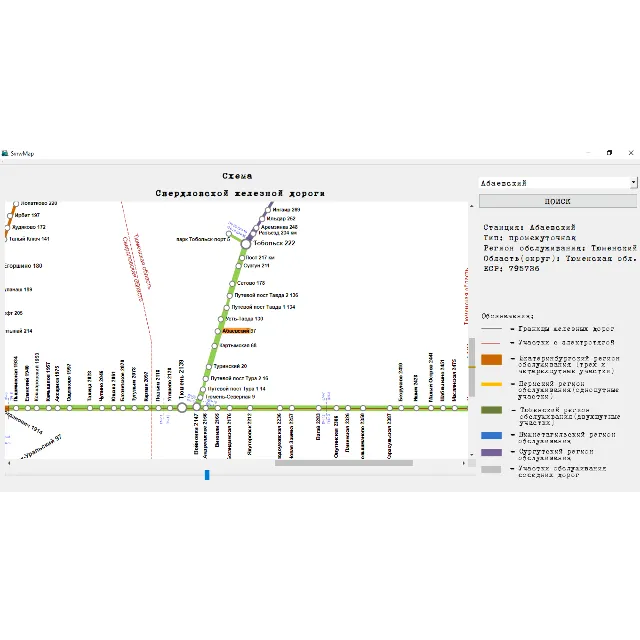Move the blue zoom slider handle under the map

click(x=207, y=475)
